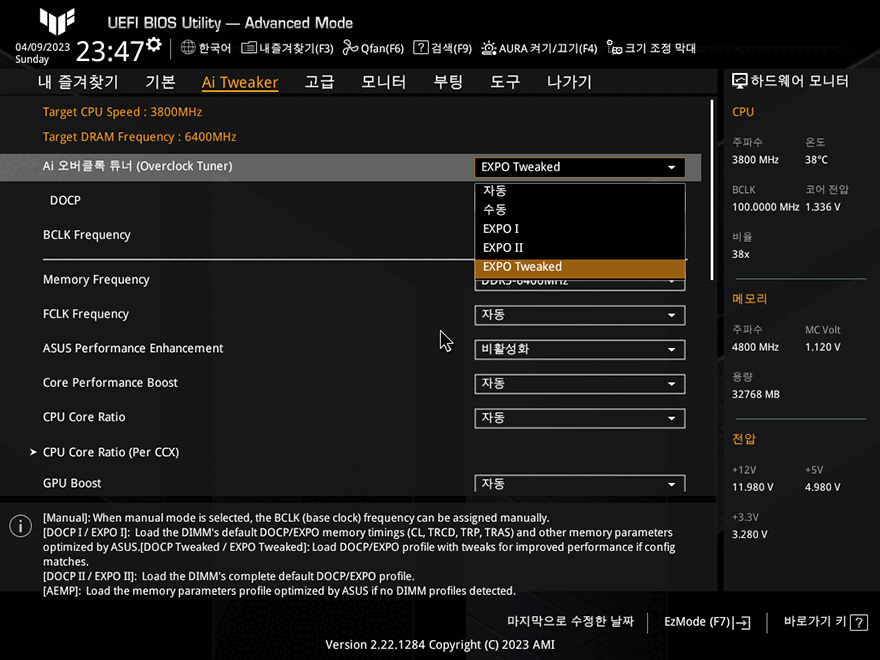This screenshot has height=660, width=880.
Task: Click the Memory Frequency label
Action: point(96,279)
